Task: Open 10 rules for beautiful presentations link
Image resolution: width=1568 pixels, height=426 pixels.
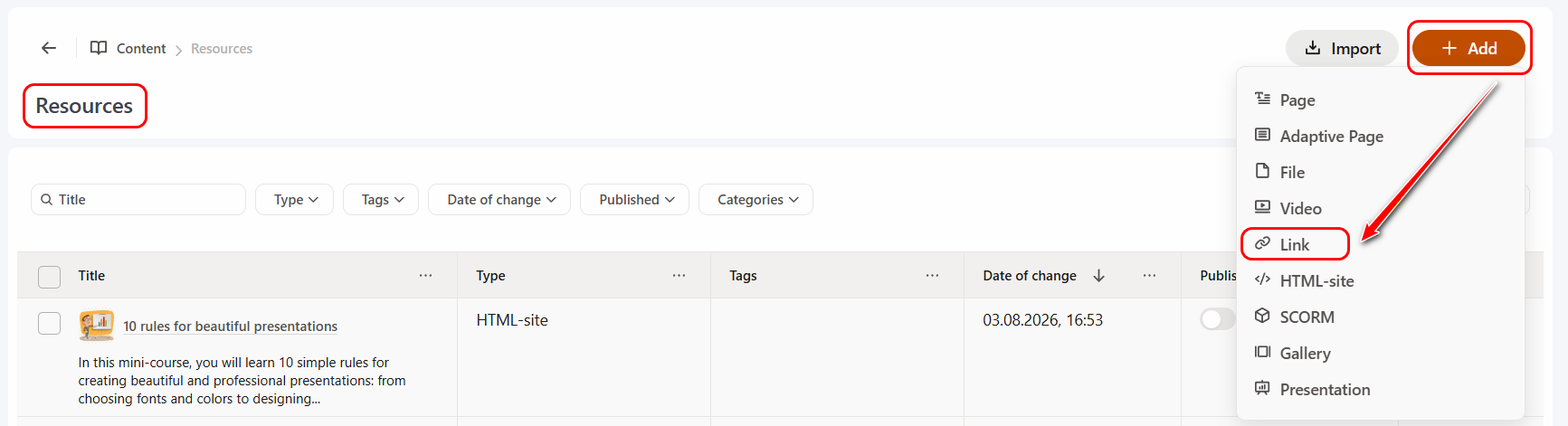Action: coord(230,327)
